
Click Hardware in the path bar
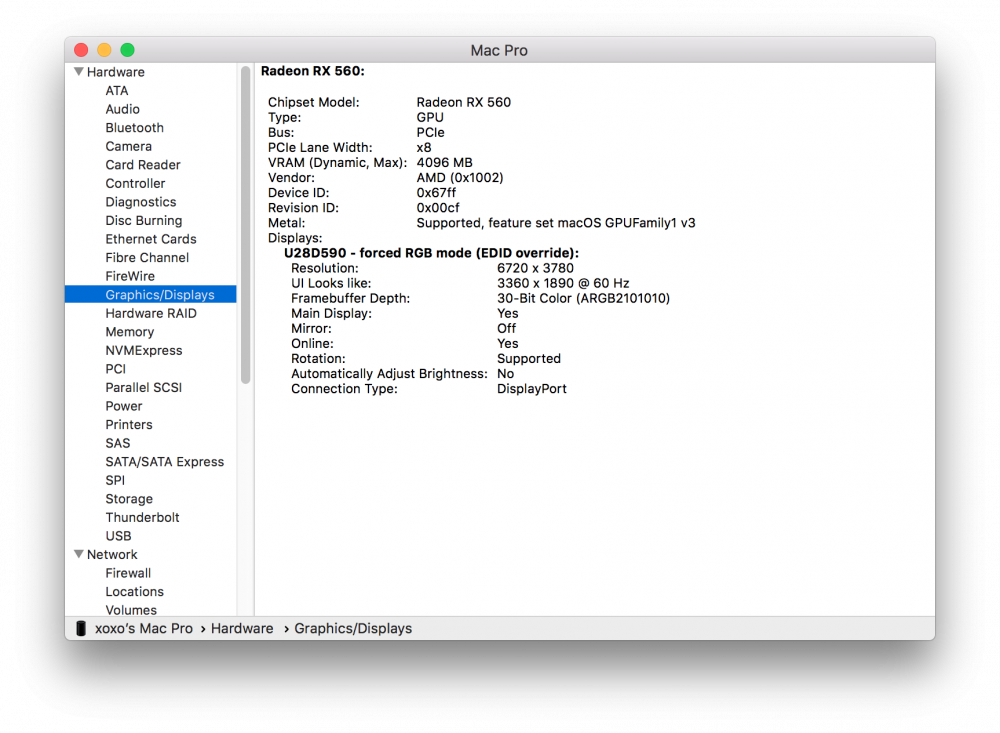pos(242,628)
